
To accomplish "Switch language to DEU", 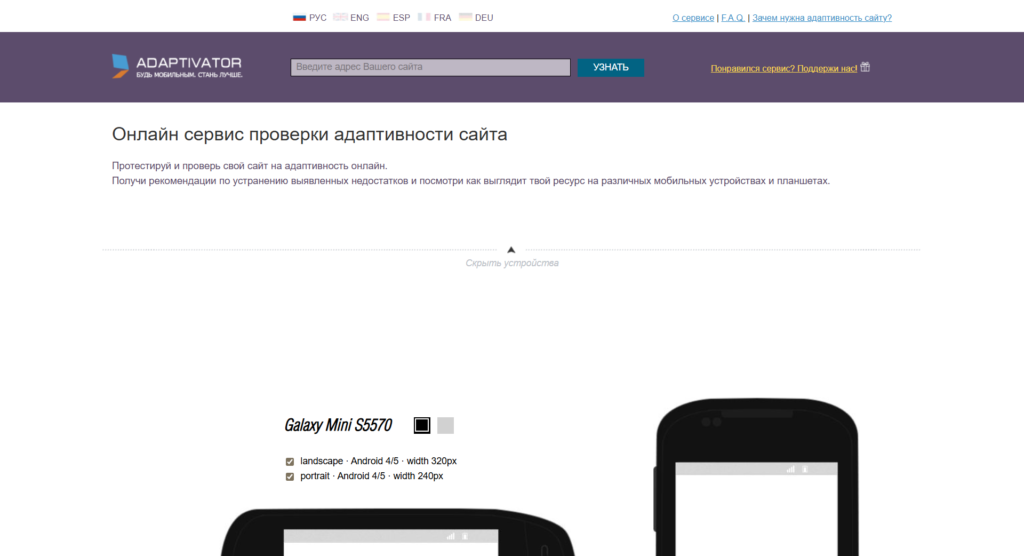I will 476,18.
